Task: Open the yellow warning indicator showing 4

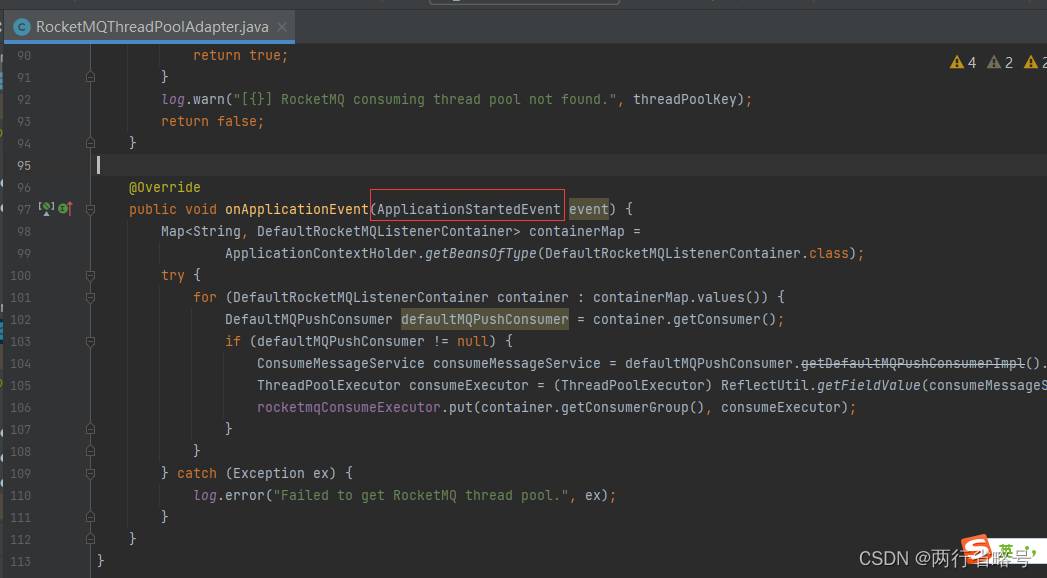Action: coord(963,63)
